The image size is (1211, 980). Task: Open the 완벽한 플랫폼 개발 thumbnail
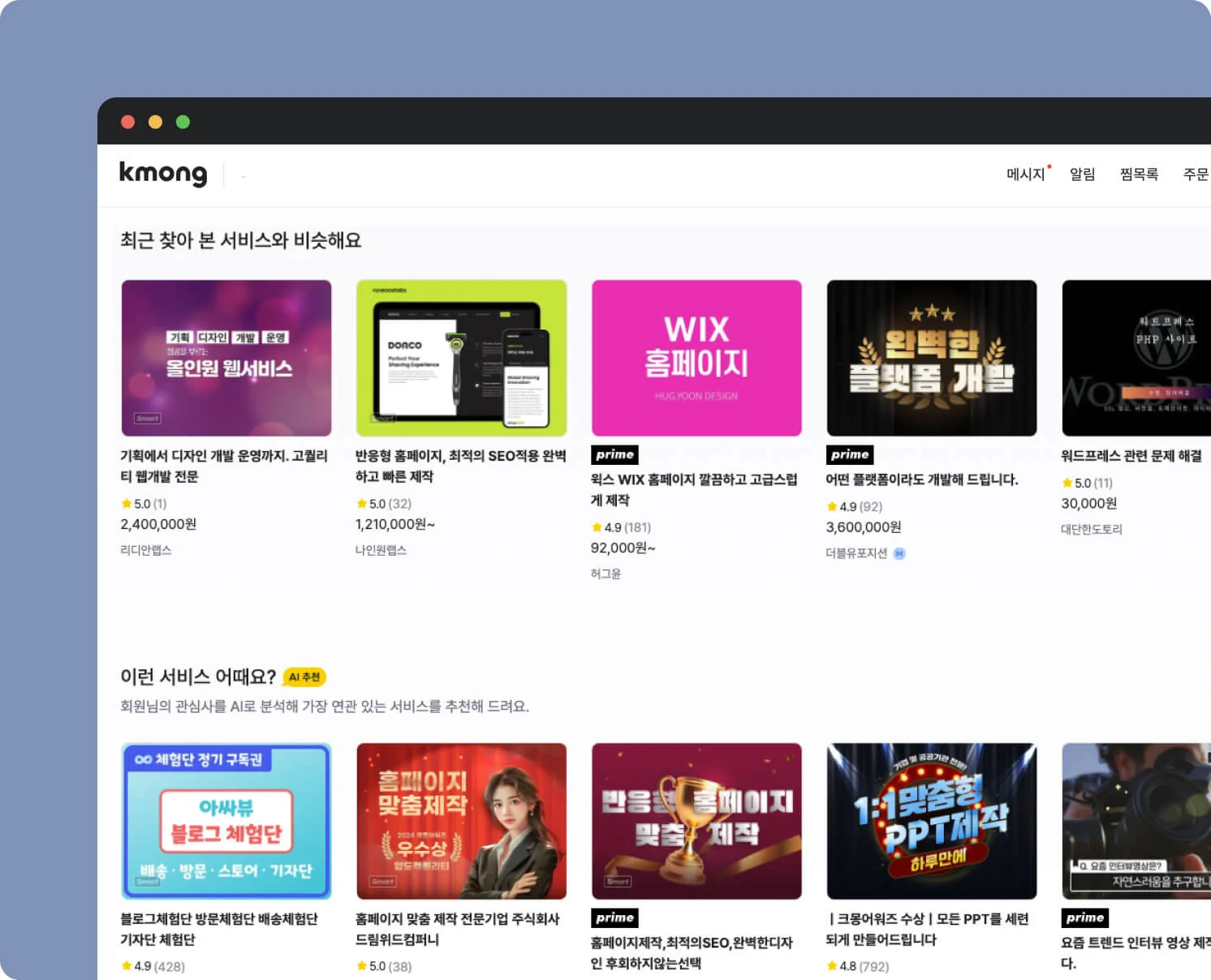click(932, 358)
